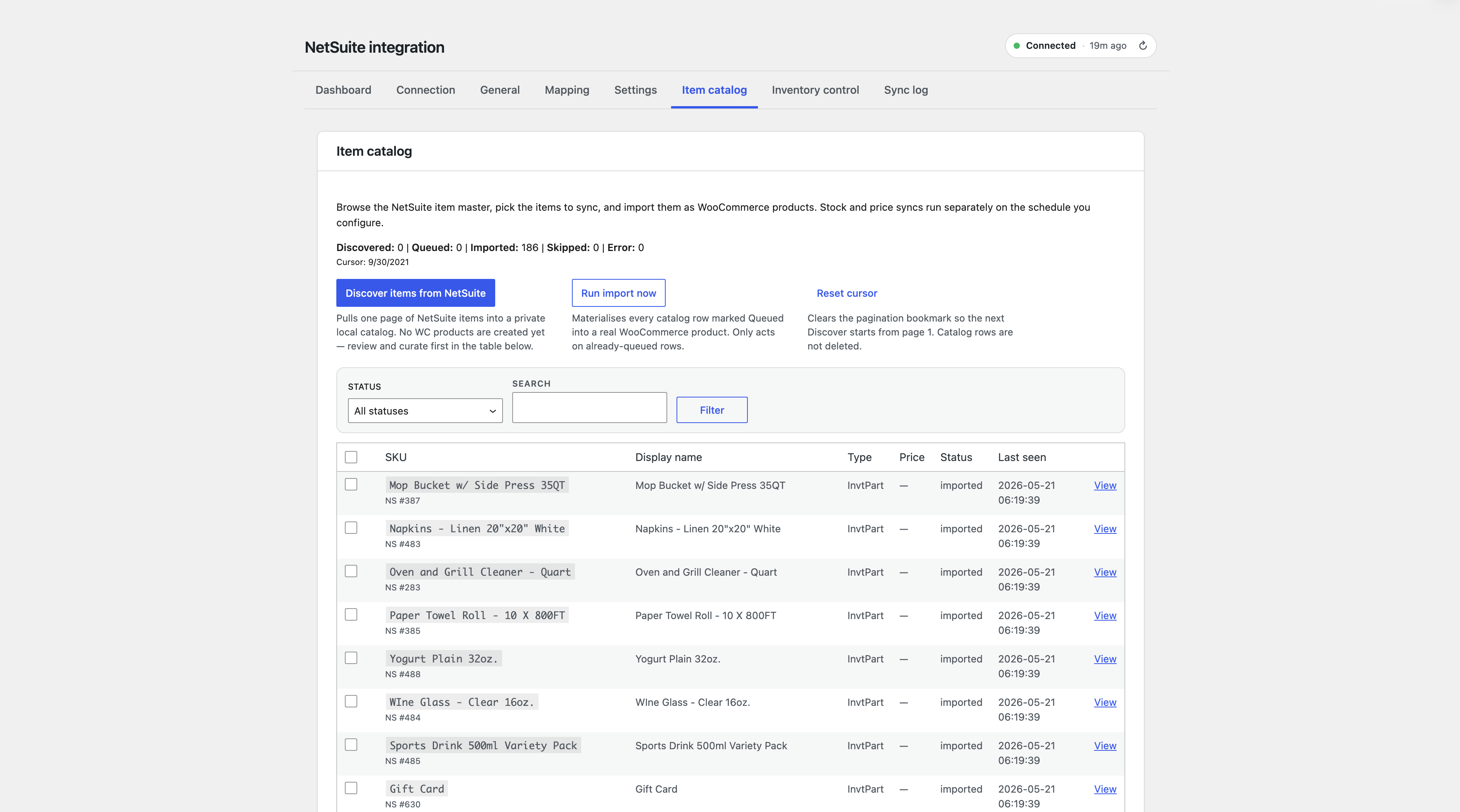
Task: Open View link for WIne Glass
Action: pyautogui.click(x=1105, y=702)
